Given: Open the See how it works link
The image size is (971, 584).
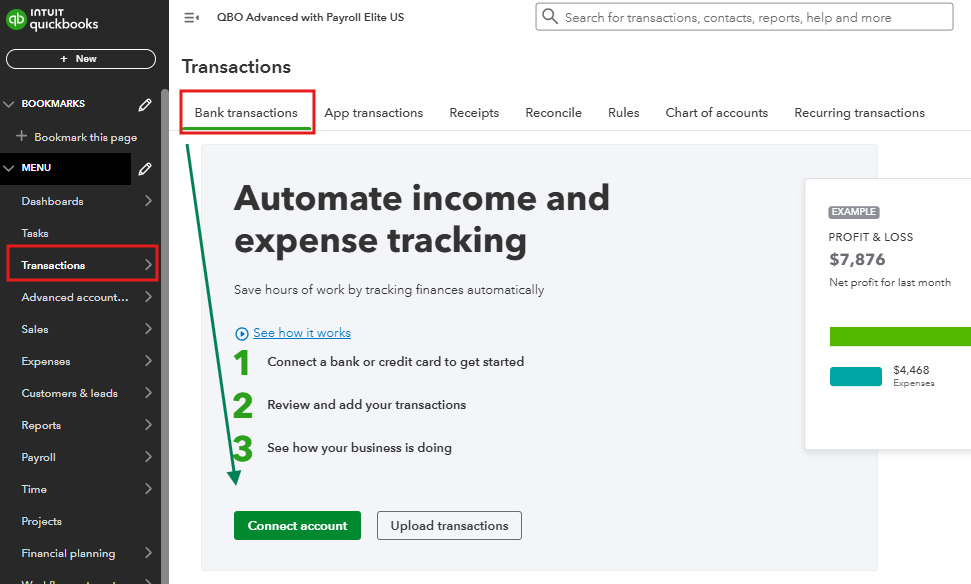Looking at the screenshot, I should click(x=302, y=333).
